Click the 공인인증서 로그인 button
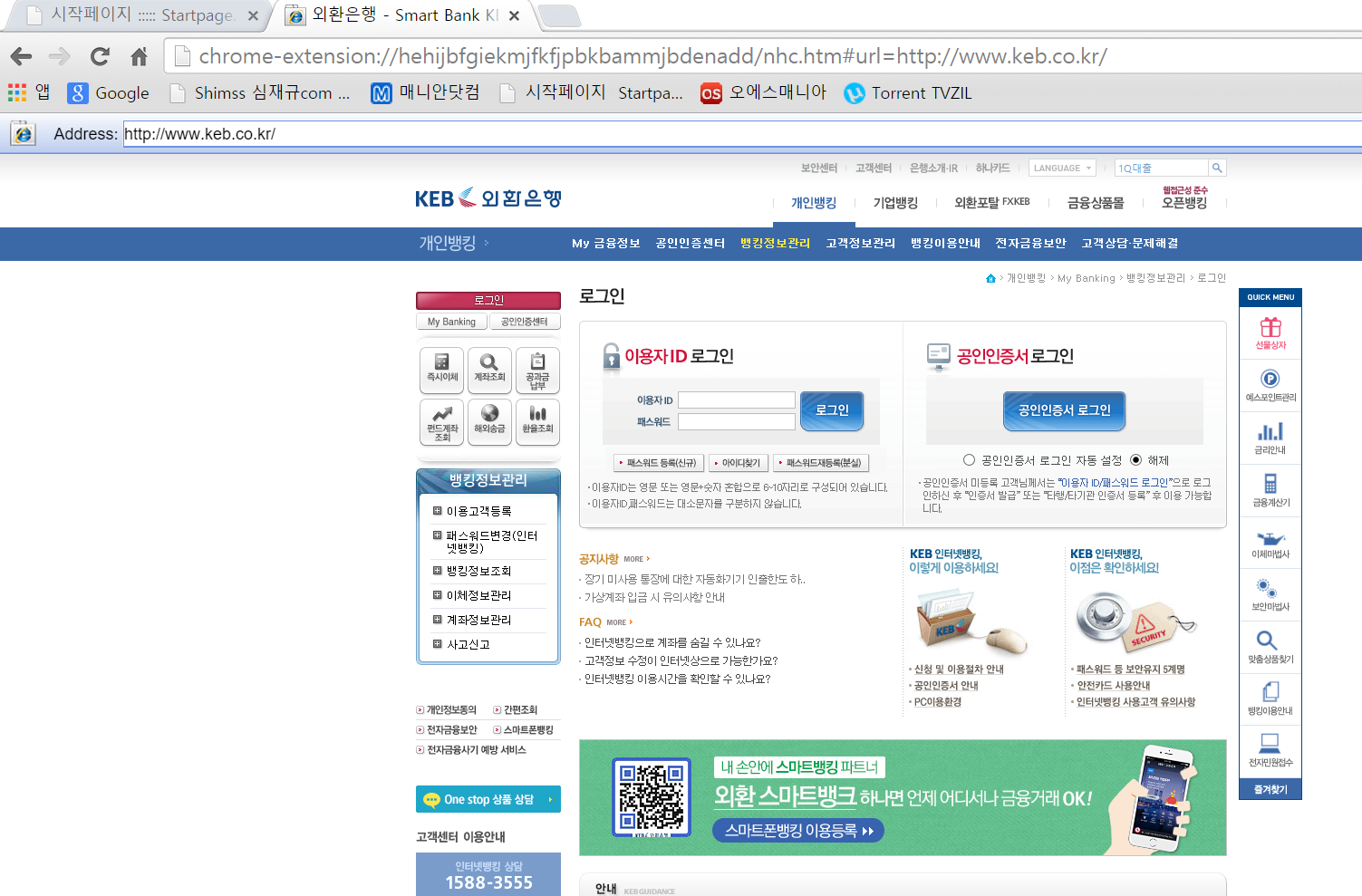 click(x=1064, y=410)
